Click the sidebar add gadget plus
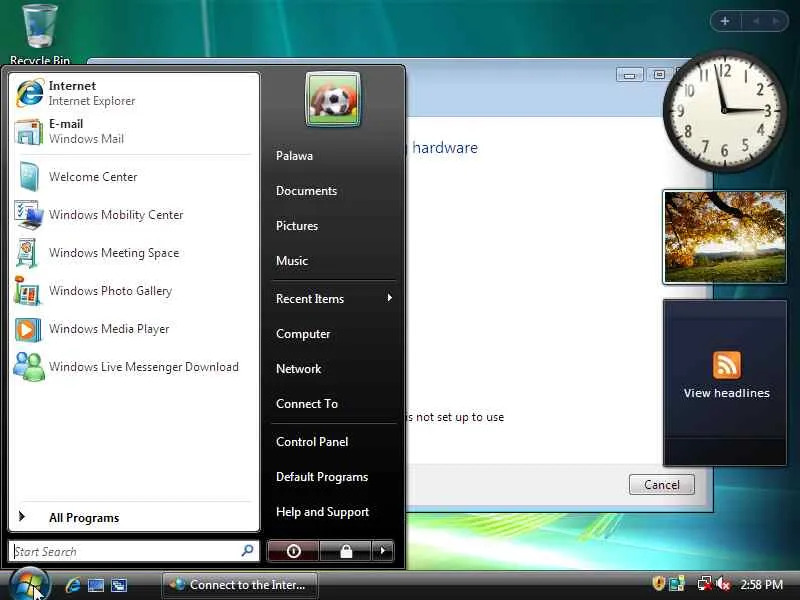This screenshot has width=800, height=600. point(724,21)
